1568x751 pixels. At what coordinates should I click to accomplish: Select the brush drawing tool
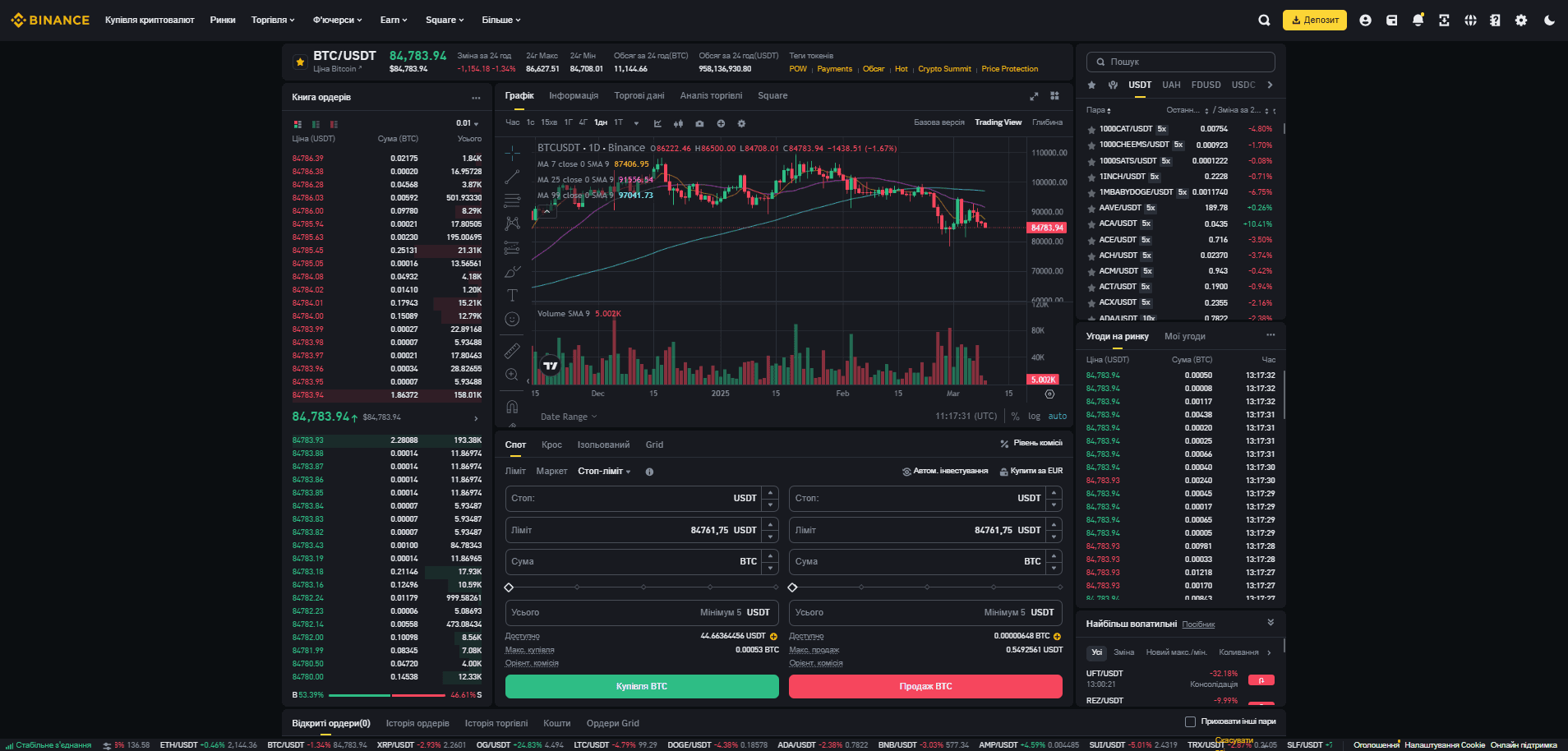512,271
